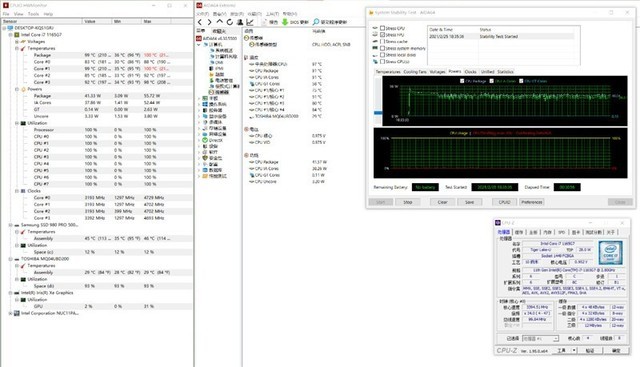Enable the Stress system memory checkbox

pos(382,48)
